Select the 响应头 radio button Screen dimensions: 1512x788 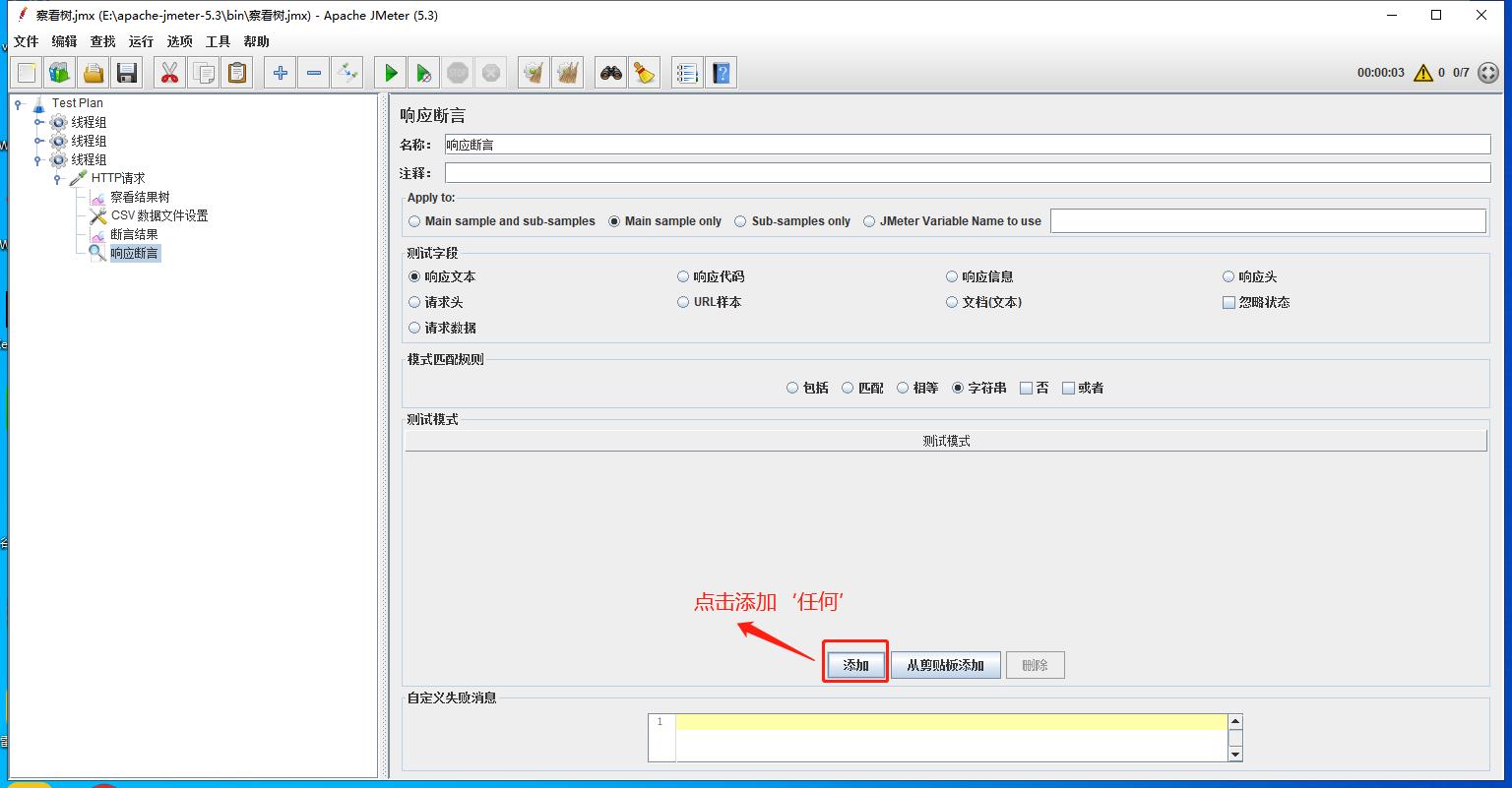(1228, 276)
